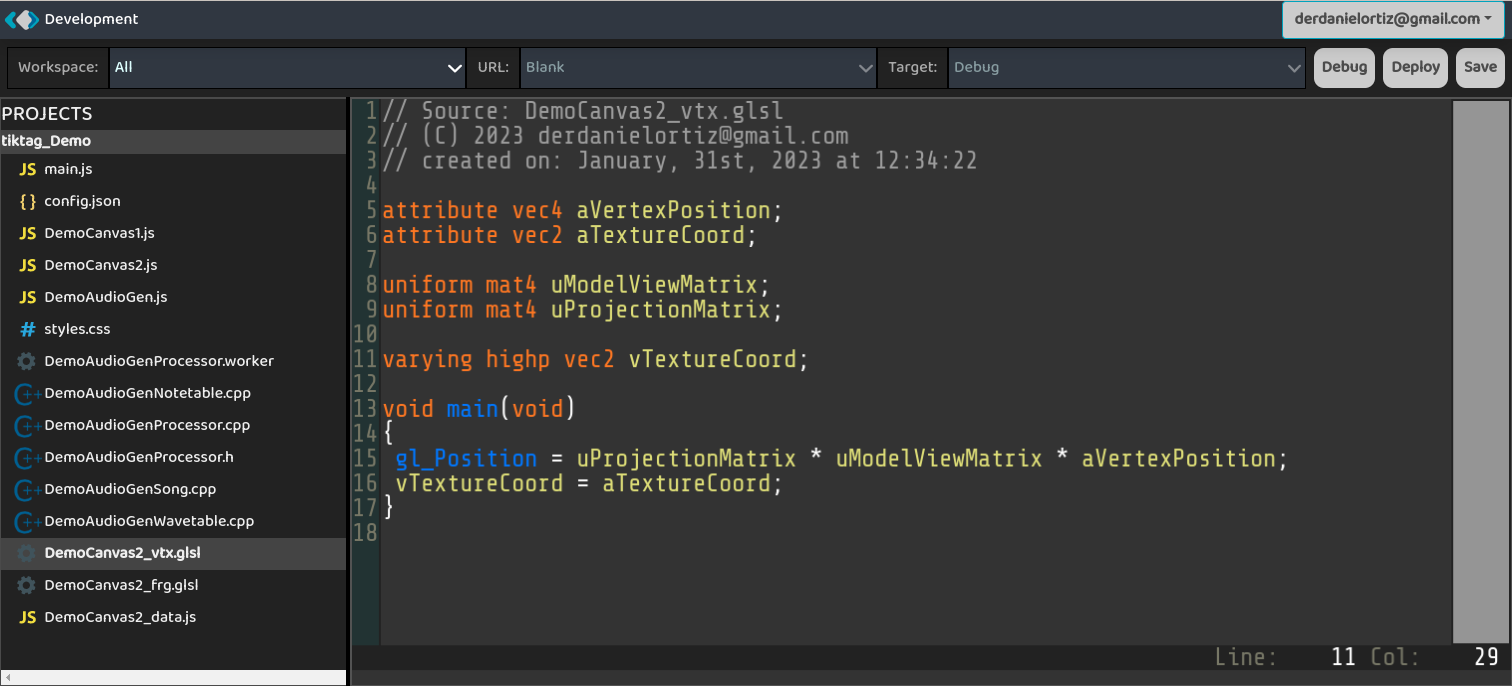Click the 'created on' comment on line 3
Screen dimensions: 1512x686
click(x=680, y=161)
